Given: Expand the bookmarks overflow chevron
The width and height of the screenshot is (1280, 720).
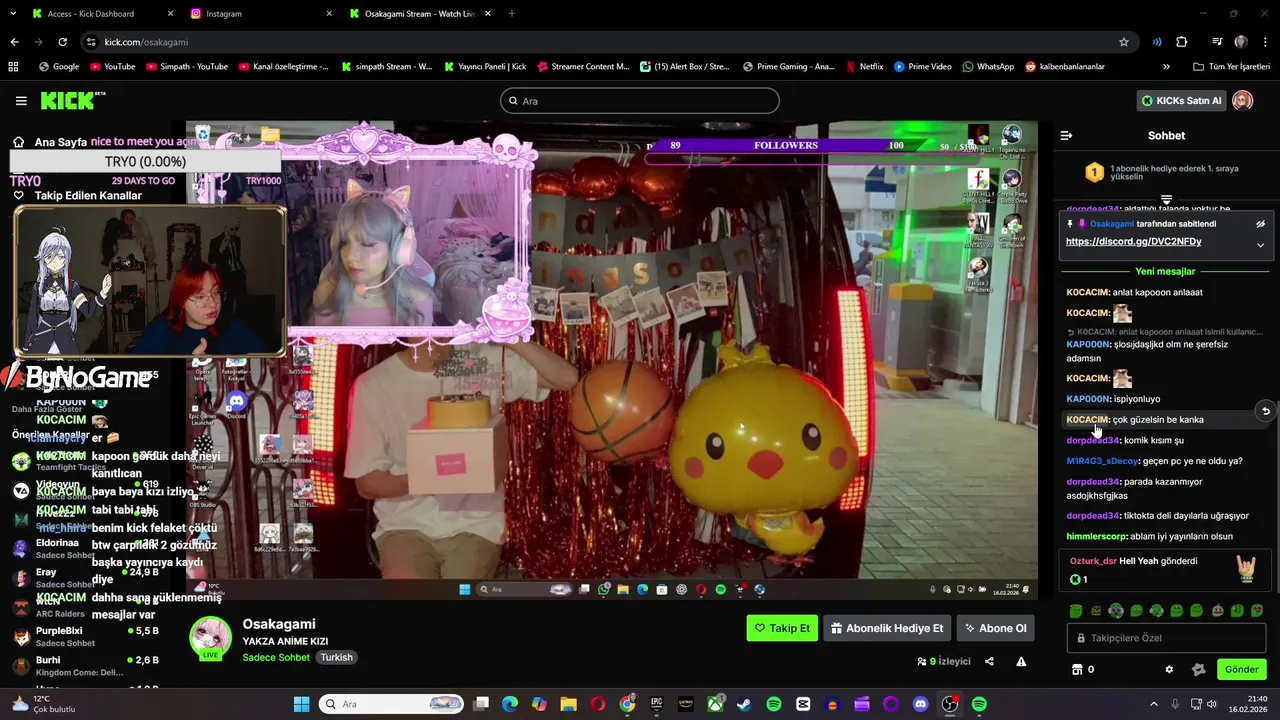Looking at the screenshot, I should [1166, 67].
